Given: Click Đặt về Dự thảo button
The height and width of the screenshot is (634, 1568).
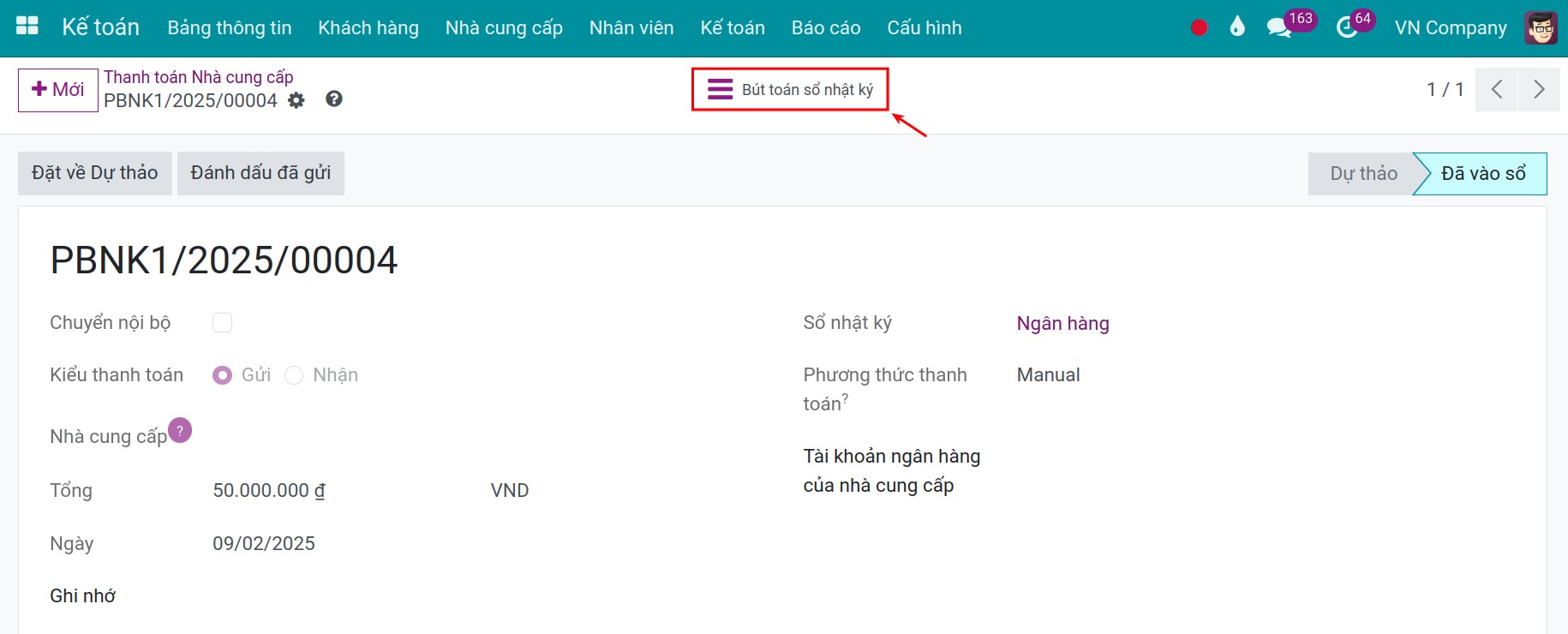Looking at the screenshot, I should tap(95, 173).
